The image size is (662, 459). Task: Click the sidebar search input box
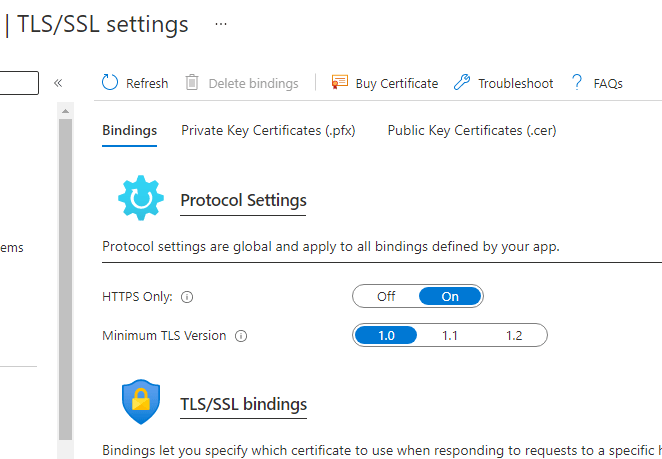19,83
